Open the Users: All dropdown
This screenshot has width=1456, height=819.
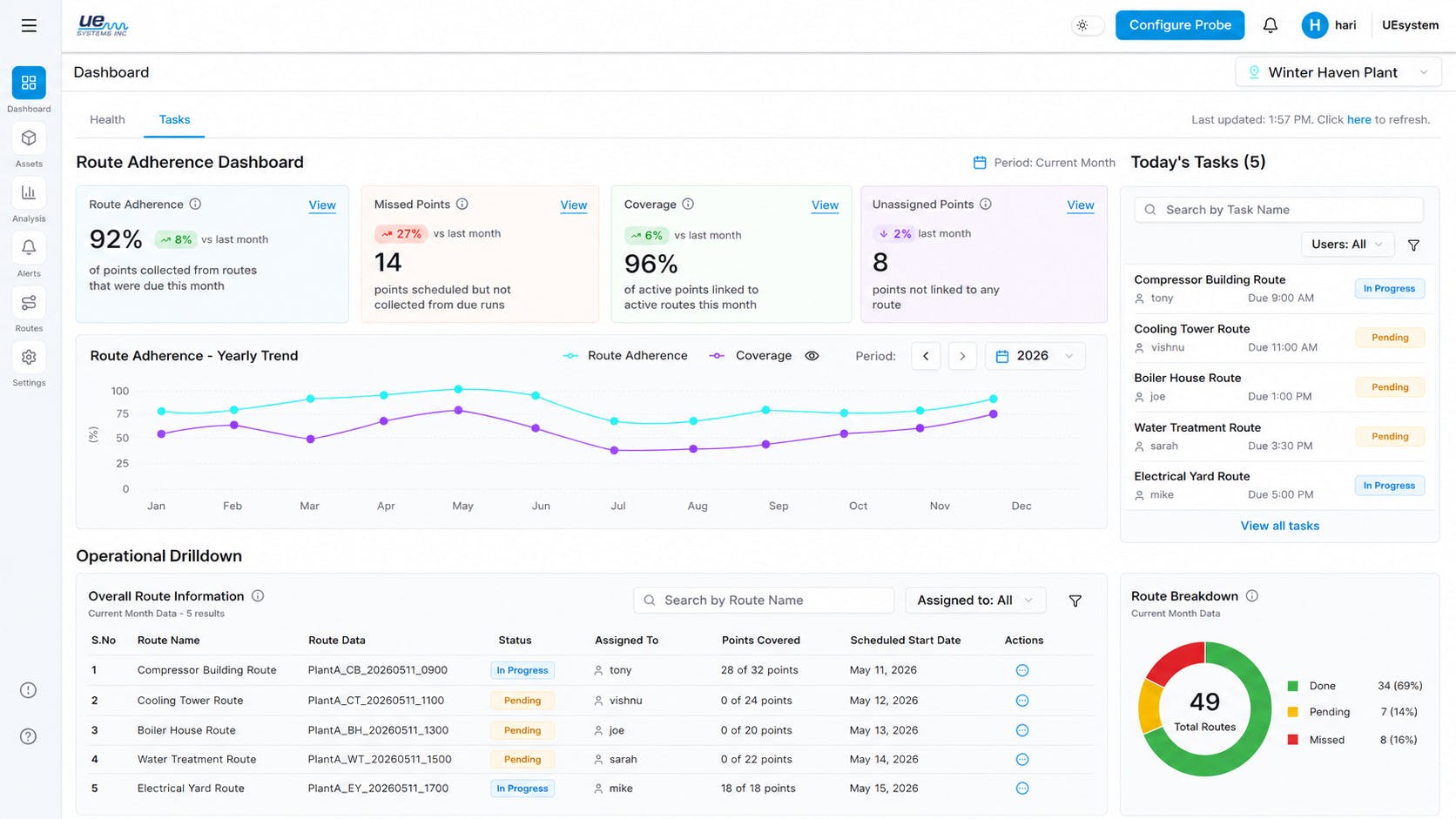click(x=1347, y=245)
